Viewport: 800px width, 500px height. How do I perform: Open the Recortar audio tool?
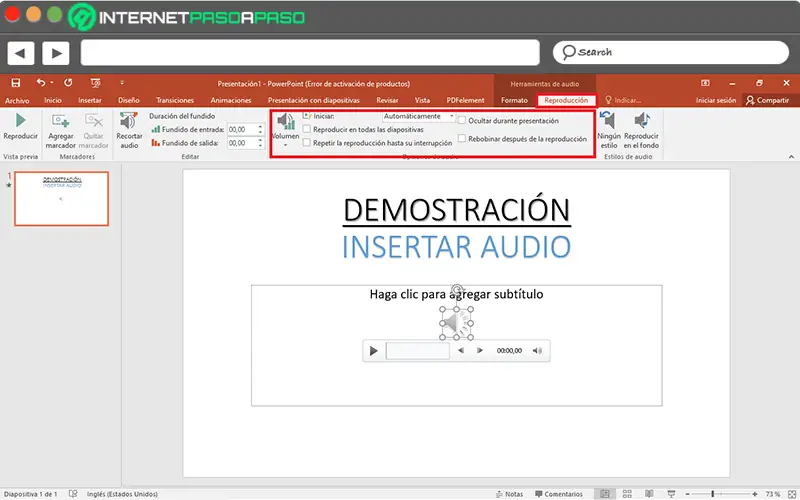click(128, 122)
